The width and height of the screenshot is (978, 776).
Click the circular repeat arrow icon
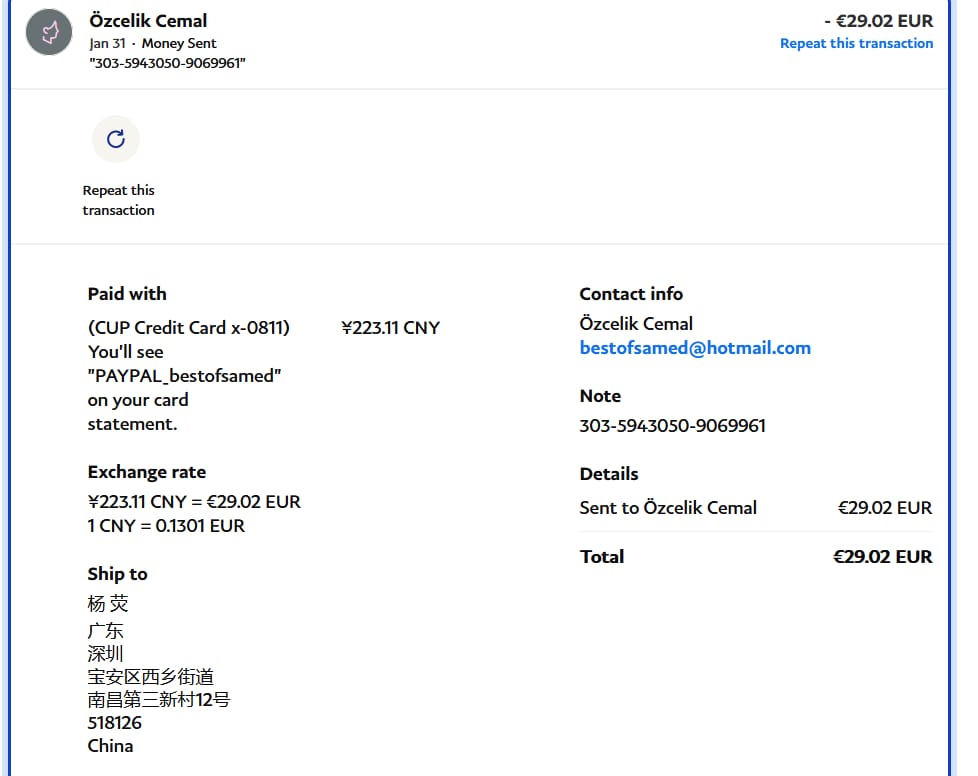pyautogui.click(x=116, y=139)
